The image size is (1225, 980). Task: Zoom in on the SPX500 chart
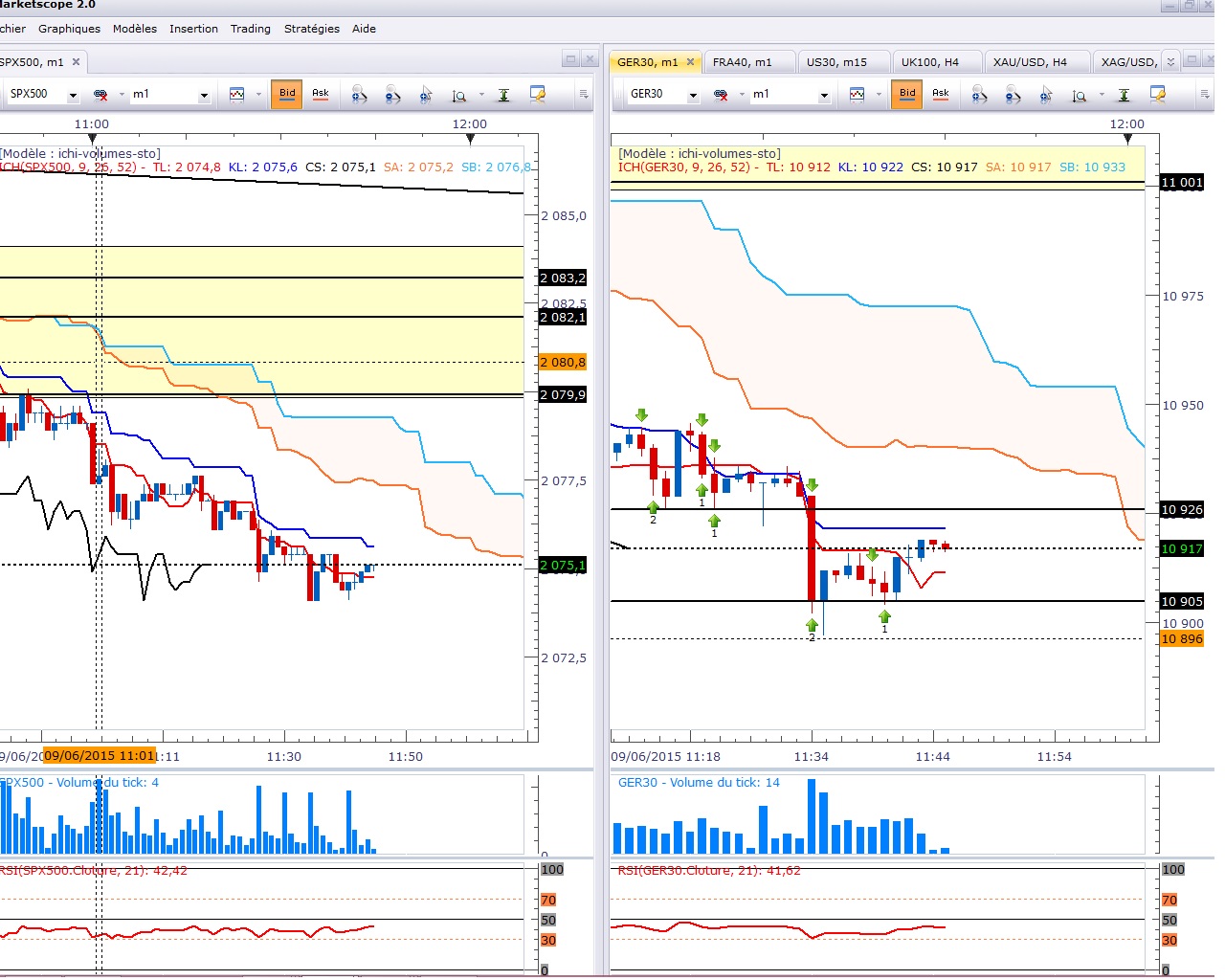pyautogui.click(x=359, y=94)
